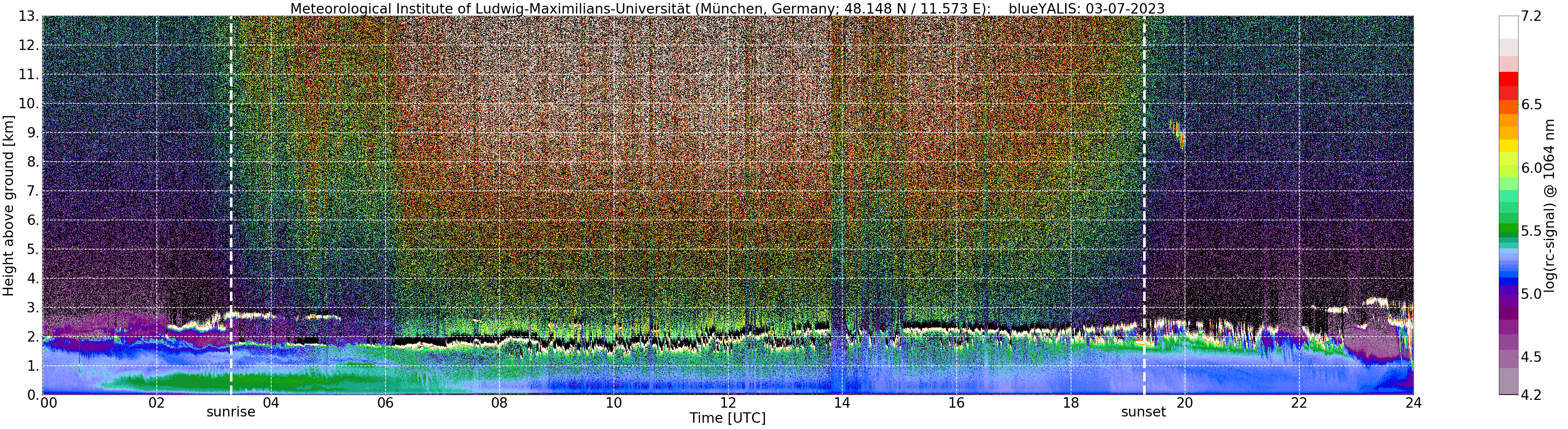The height and width of the screenshot is (429, 1568).
Task: Click the yellow segment of the colorbar
Action: coord(1508,146)
